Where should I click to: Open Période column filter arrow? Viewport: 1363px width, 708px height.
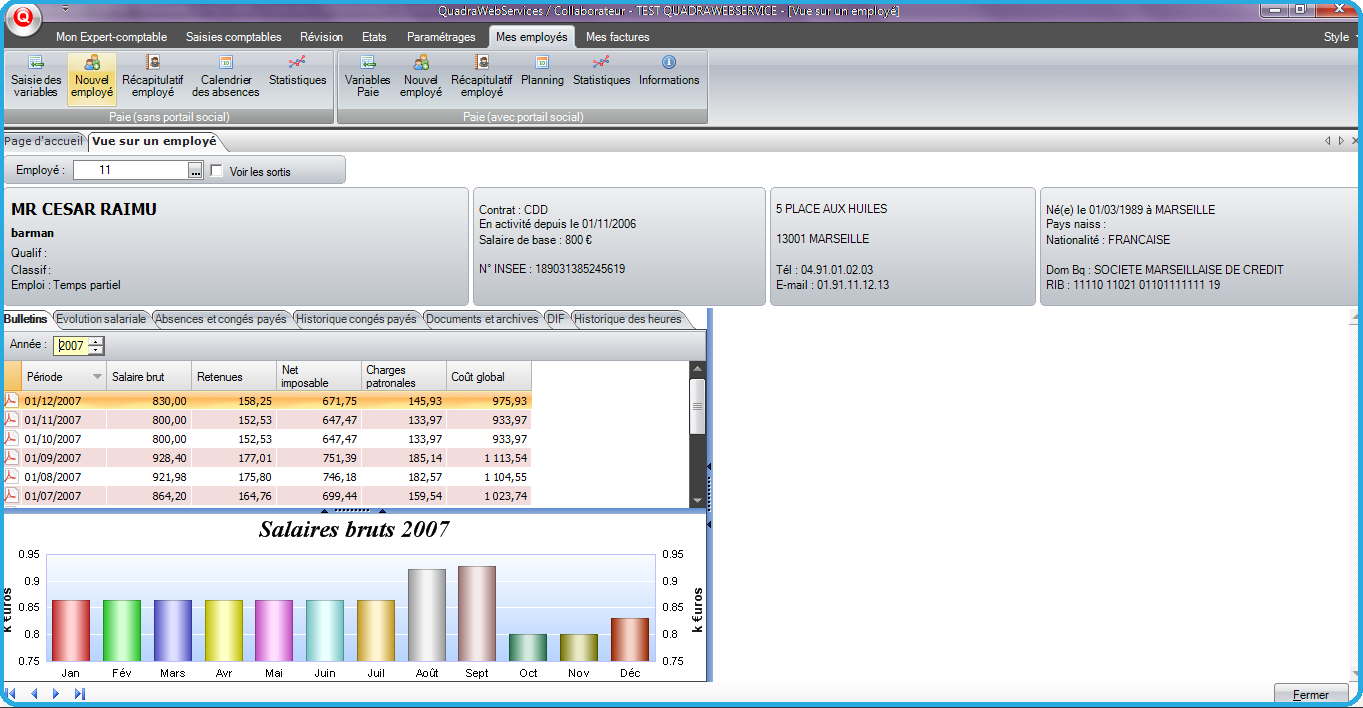(x=97, y=377)
